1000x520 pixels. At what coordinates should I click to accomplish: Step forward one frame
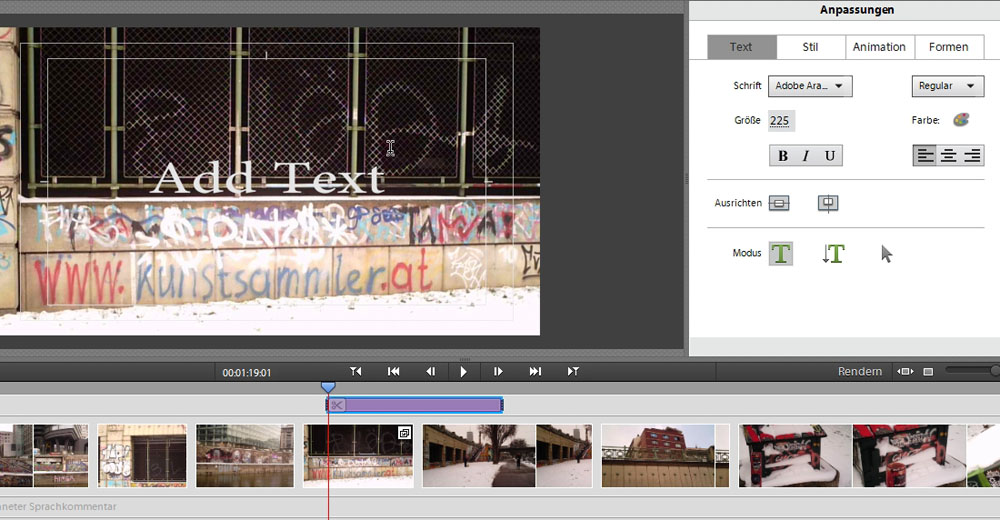tap(498, 371)
